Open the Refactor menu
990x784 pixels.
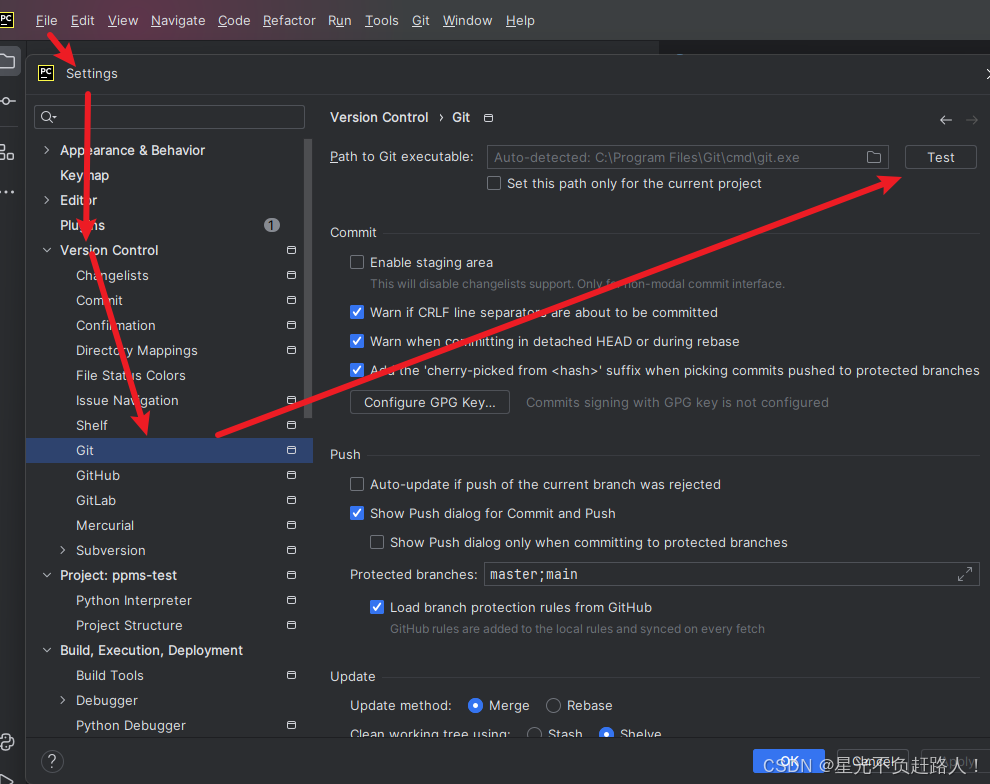click(289, 20)
